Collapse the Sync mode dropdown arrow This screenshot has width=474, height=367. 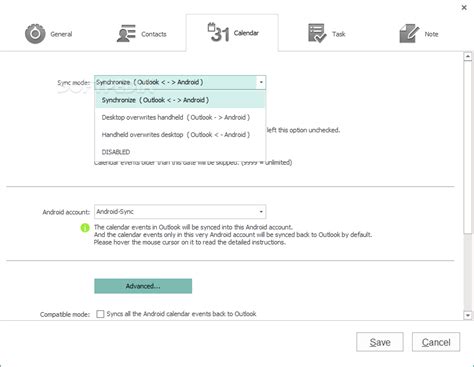(x=261, y=82)
